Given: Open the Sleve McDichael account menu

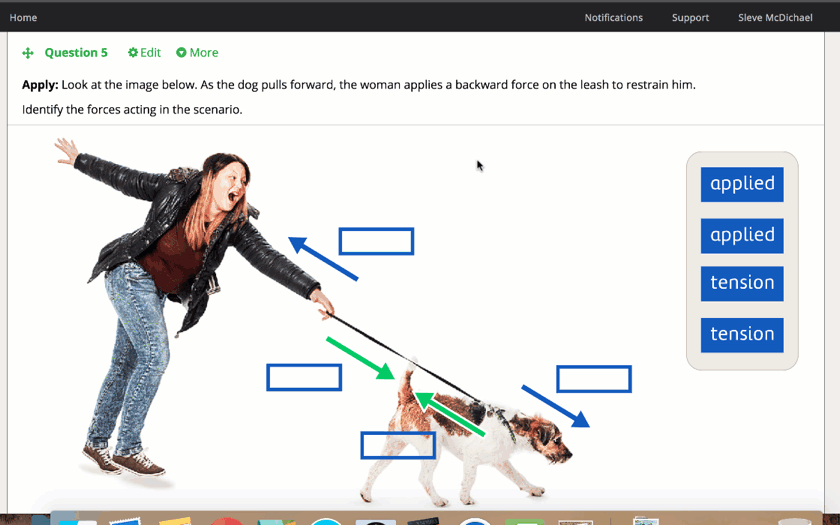Looking at the screenshot, I should point(775,18).
